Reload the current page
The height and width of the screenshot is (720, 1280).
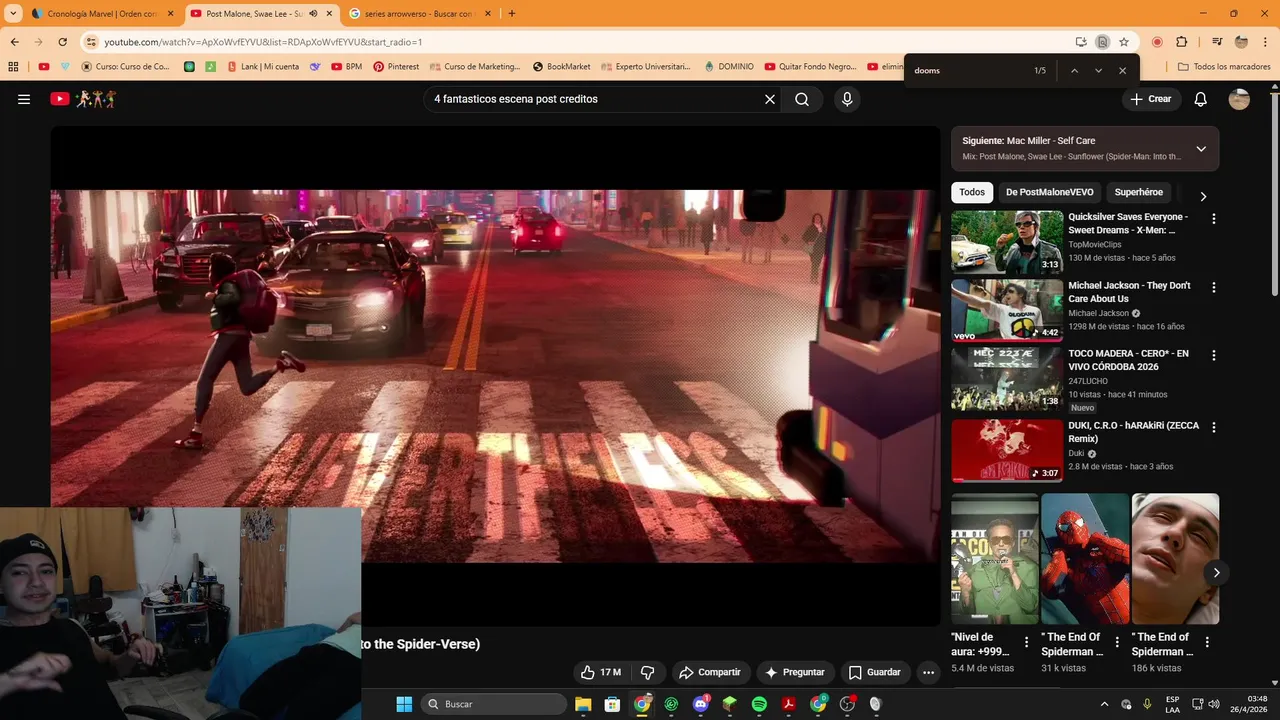(62, 42)
